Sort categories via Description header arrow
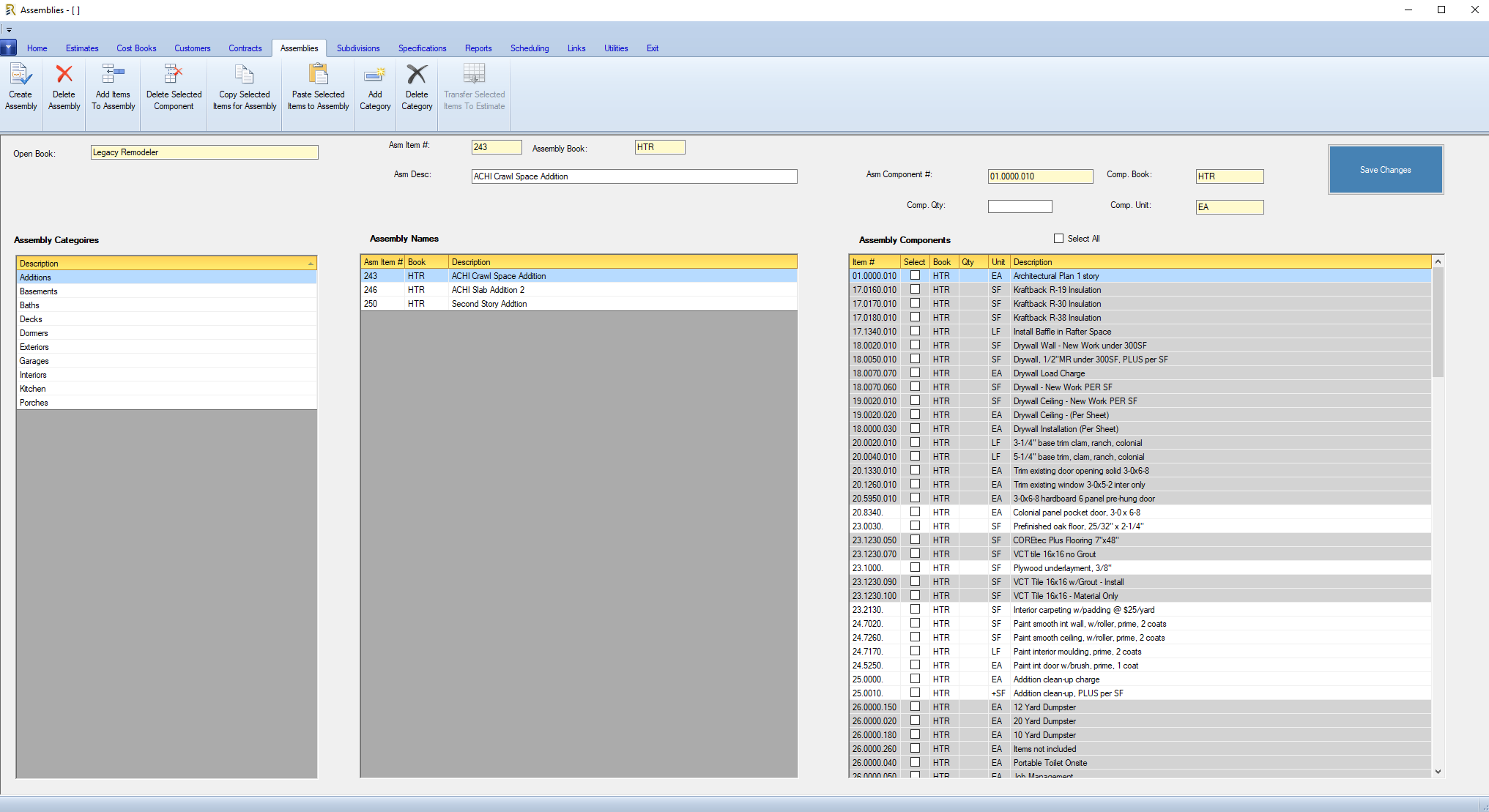Screen dimensions: 1489x812 point(311,264)
